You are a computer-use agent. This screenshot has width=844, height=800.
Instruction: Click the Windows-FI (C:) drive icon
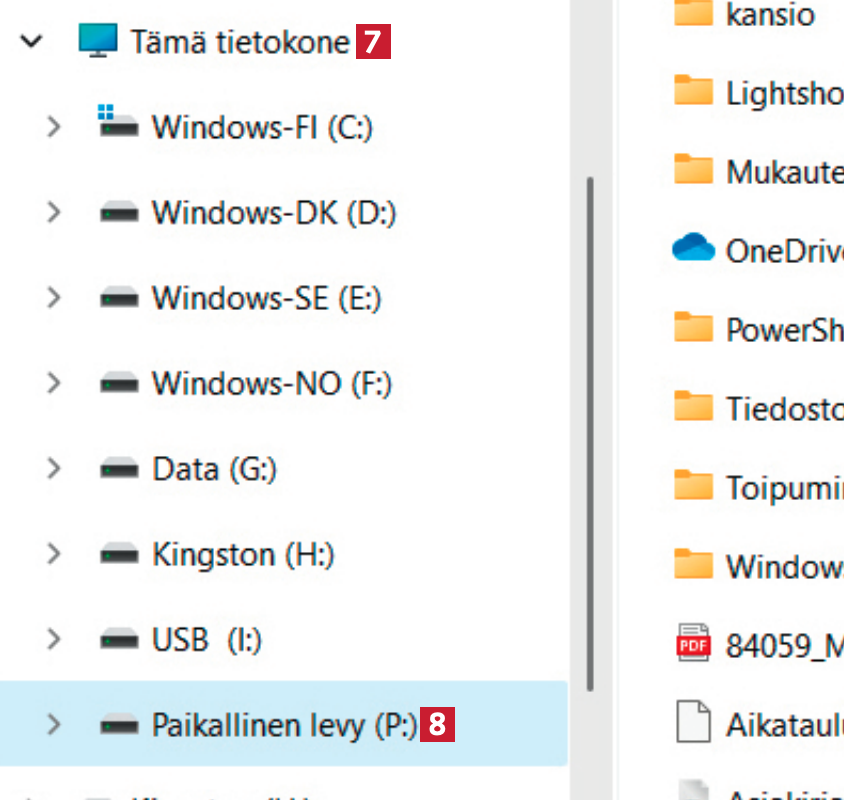pos(118,126)
